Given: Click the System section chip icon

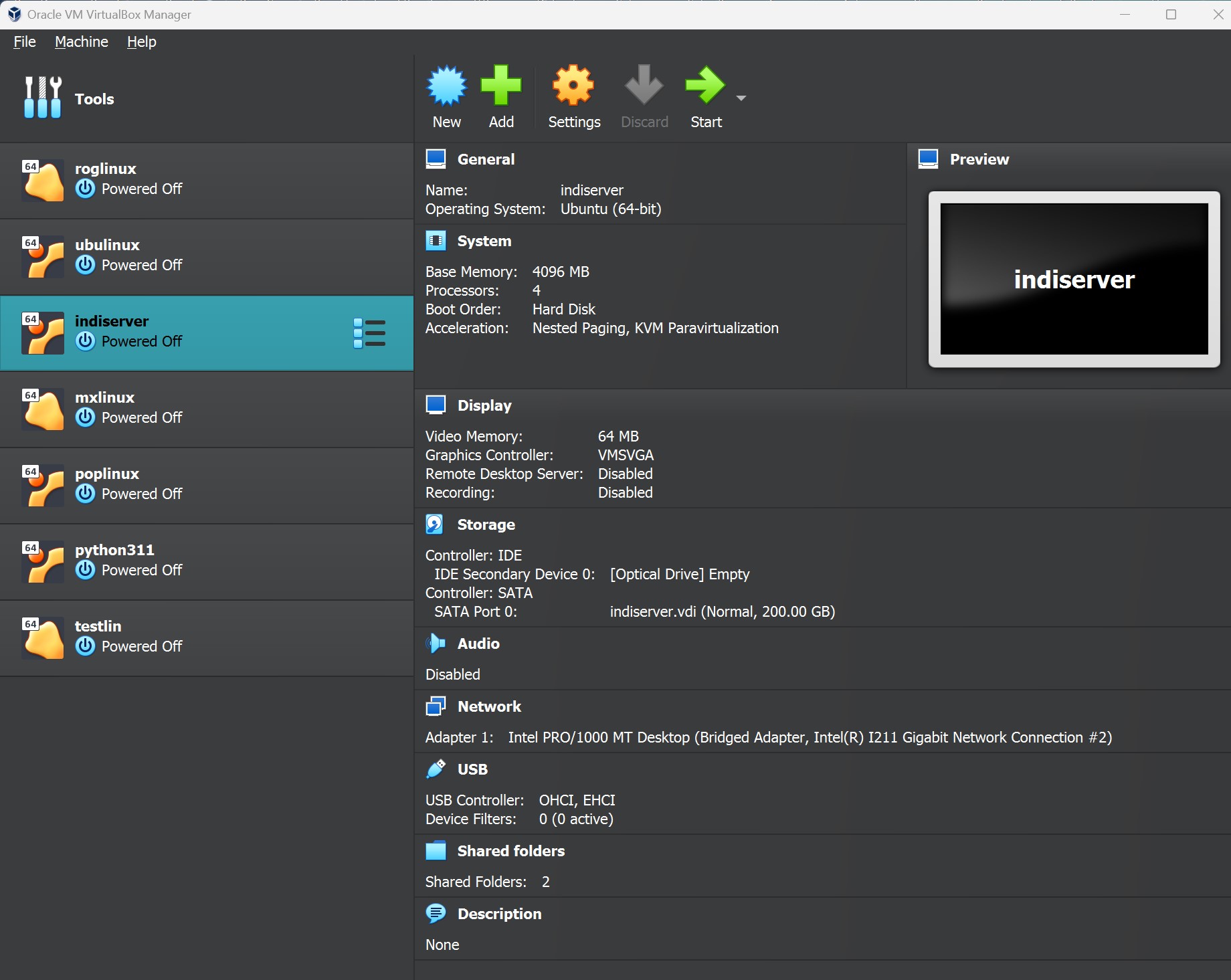Looking at the screenshot, I should (x=436, y=241).
